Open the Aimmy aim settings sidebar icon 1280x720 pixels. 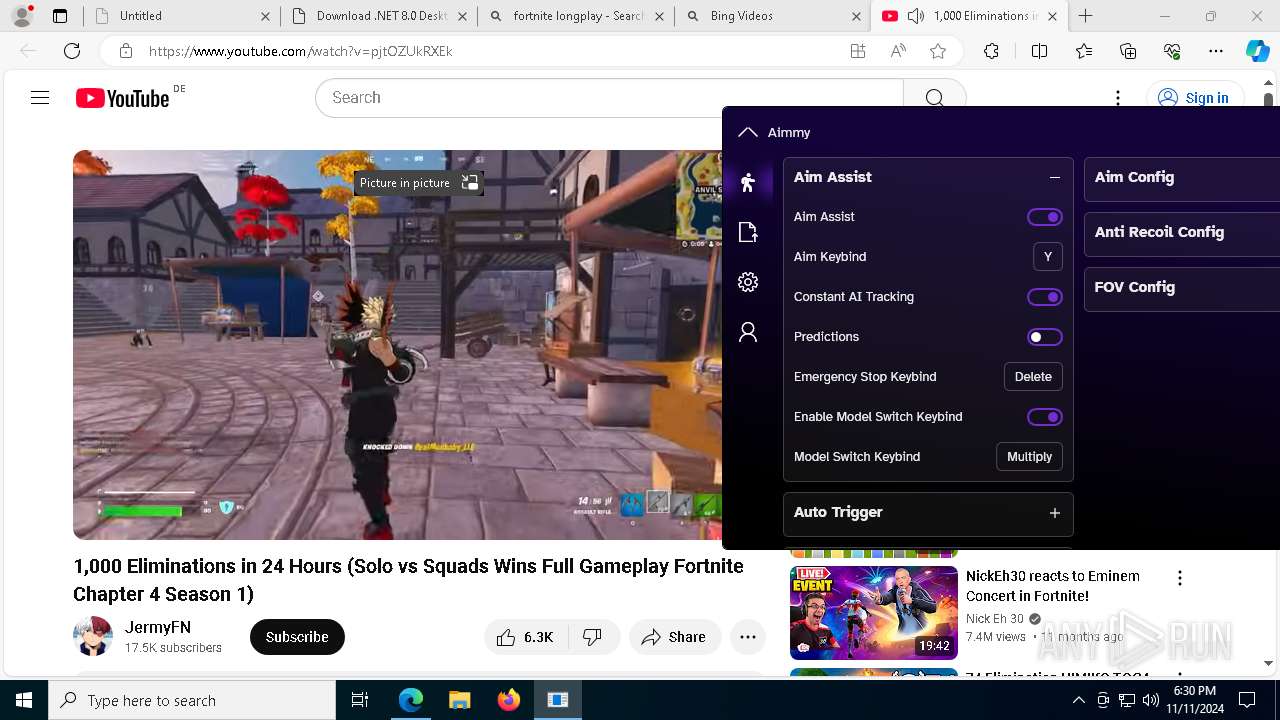coord(748,182)
